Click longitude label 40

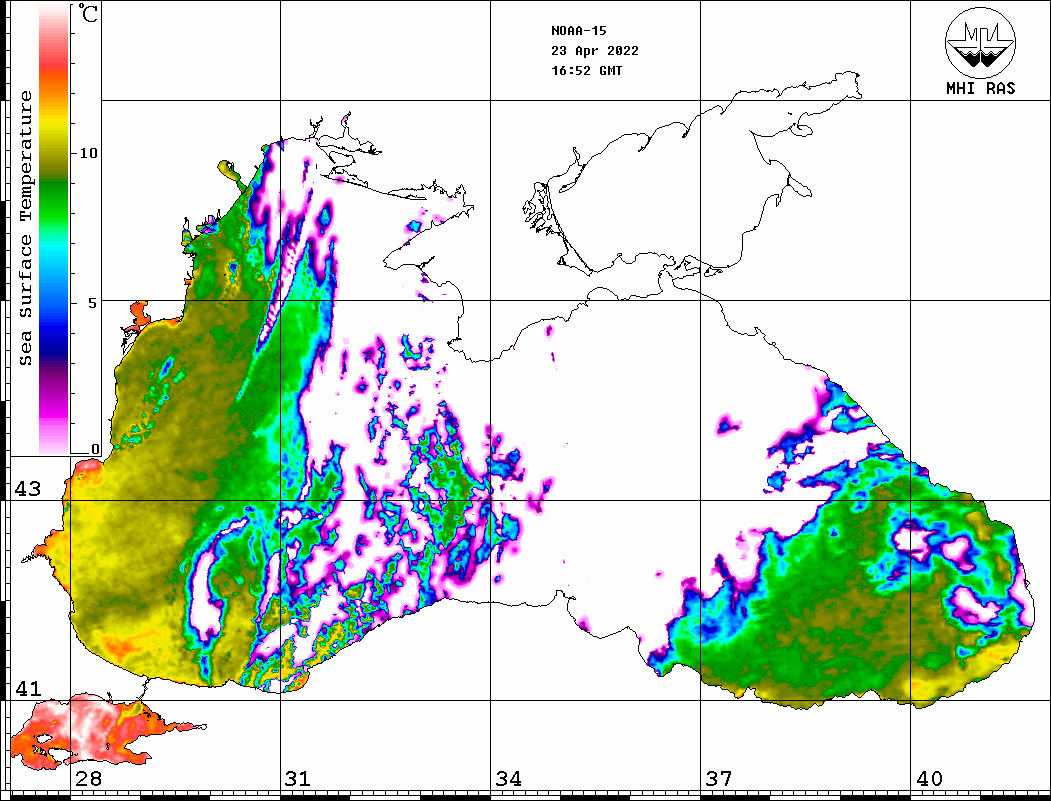click(x=929, y=779)
